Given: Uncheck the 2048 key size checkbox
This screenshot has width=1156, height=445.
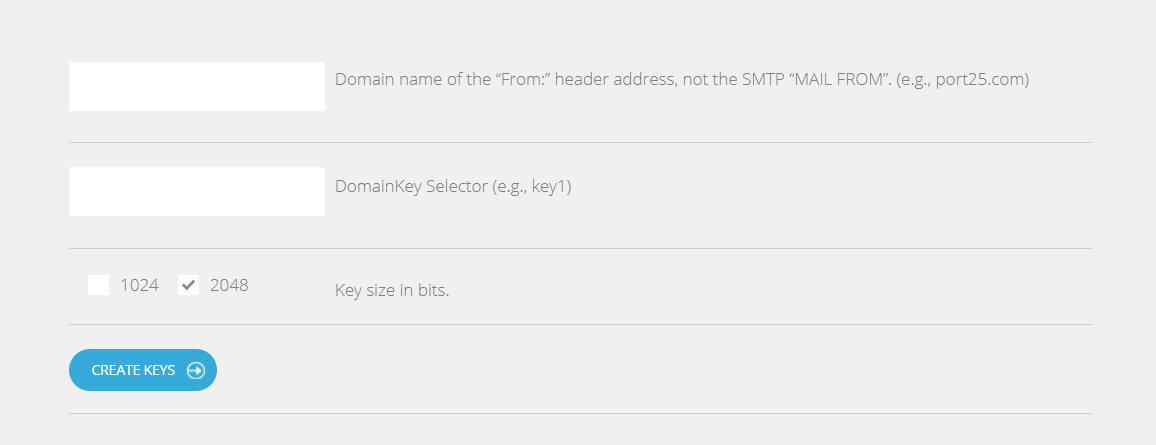Looking at the screenshot, I should [189, 285].
